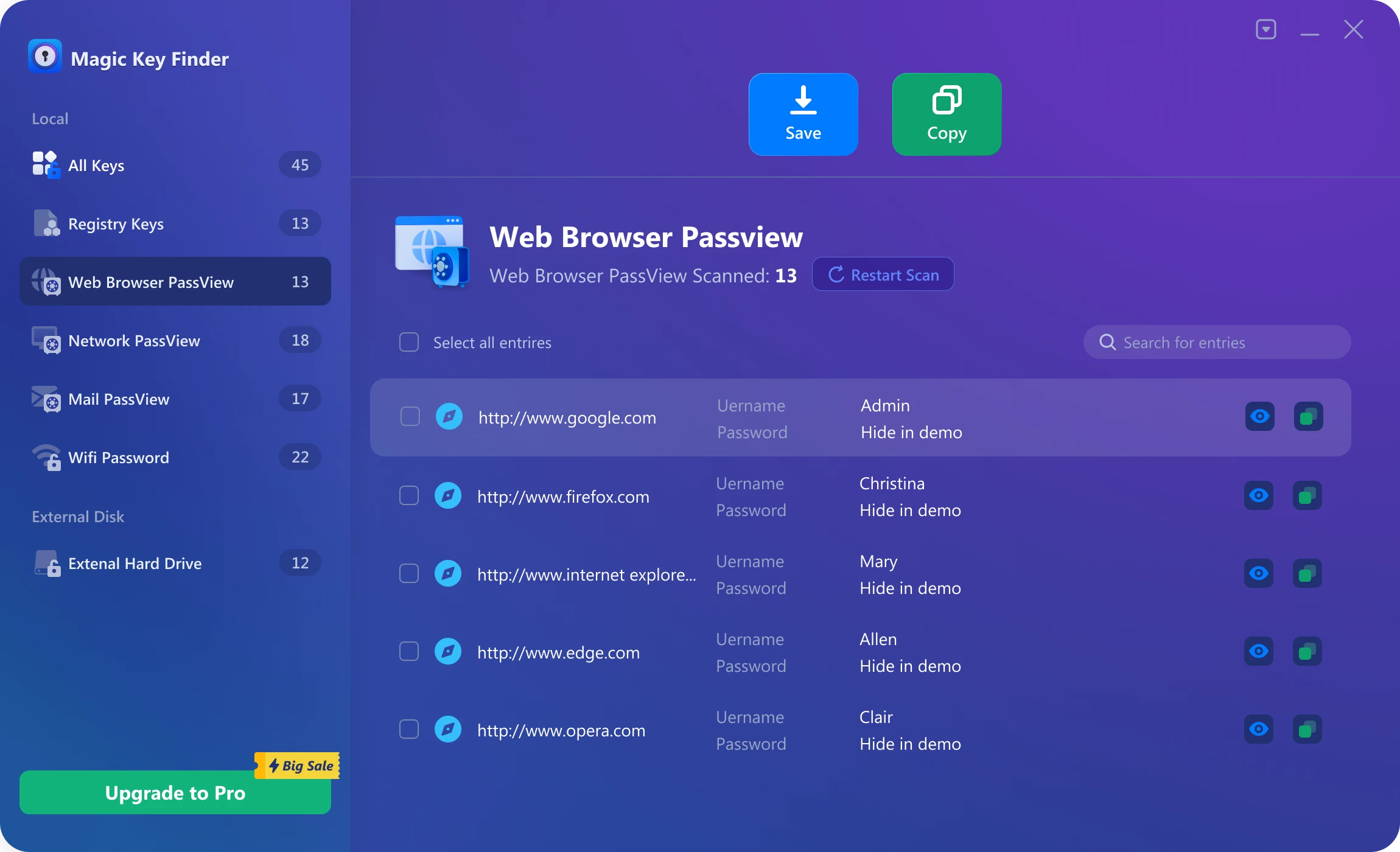The image size is (1400, 852).
Task: Click the Search for entries field
Action: pyautogui.click(x=1217, y=342)
